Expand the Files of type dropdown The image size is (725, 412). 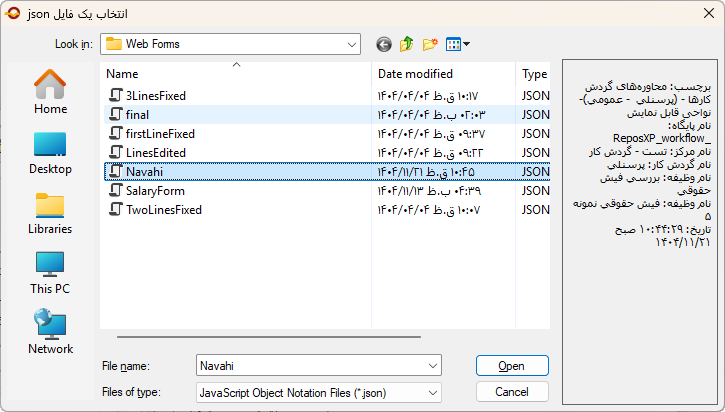point(432,392)
